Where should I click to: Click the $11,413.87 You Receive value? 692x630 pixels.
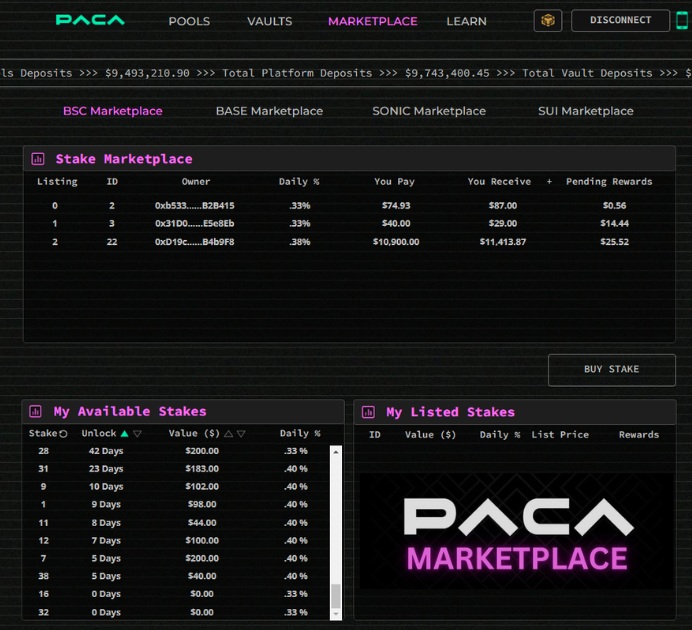[x=503, y=242]
